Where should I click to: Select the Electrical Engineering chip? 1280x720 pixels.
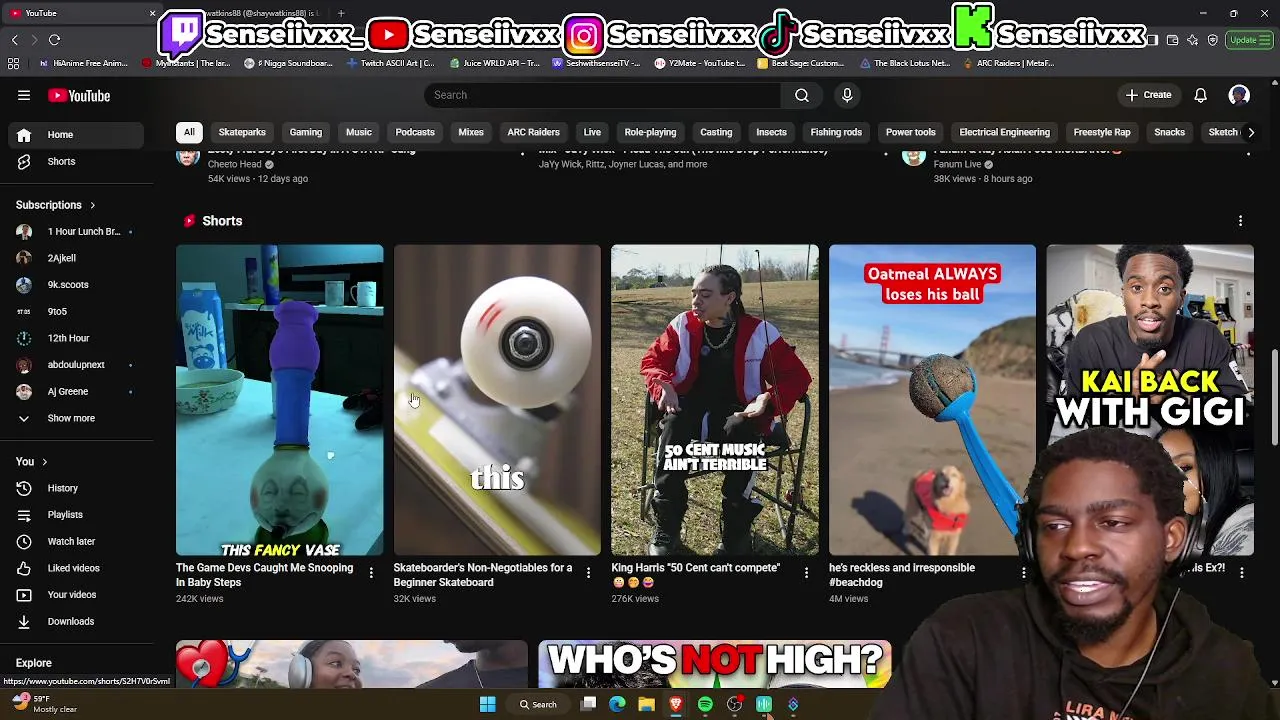[x=1004, y=132]
